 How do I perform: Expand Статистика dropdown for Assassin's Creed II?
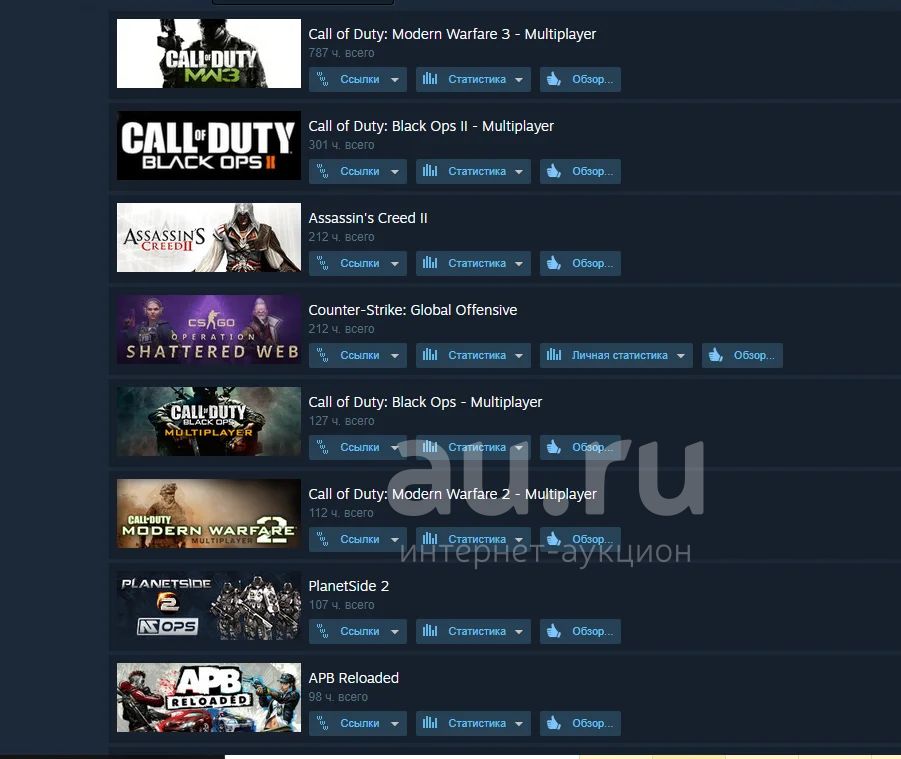[519, 263]
